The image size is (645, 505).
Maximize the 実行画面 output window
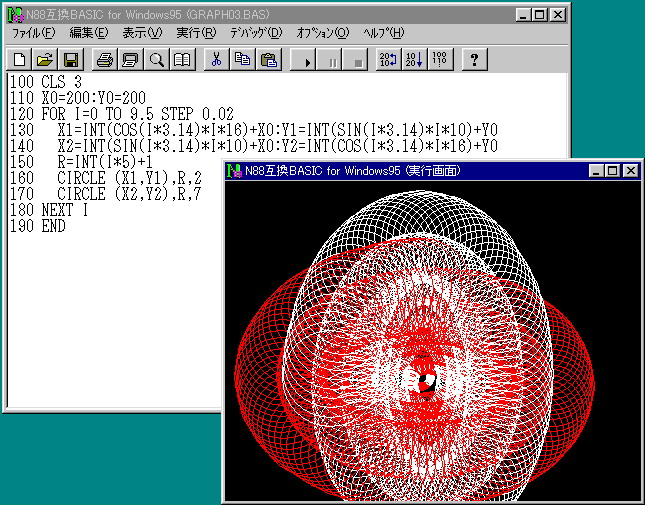pyautogui.click(x=612, y=171)
